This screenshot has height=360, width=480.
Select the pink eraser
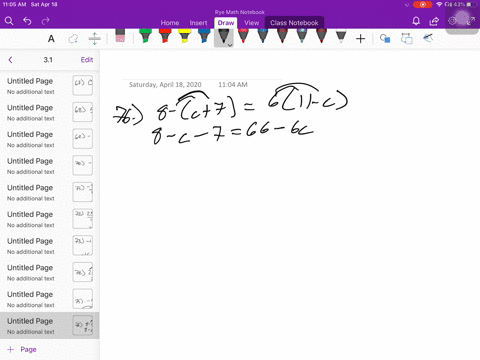[120, 36]
